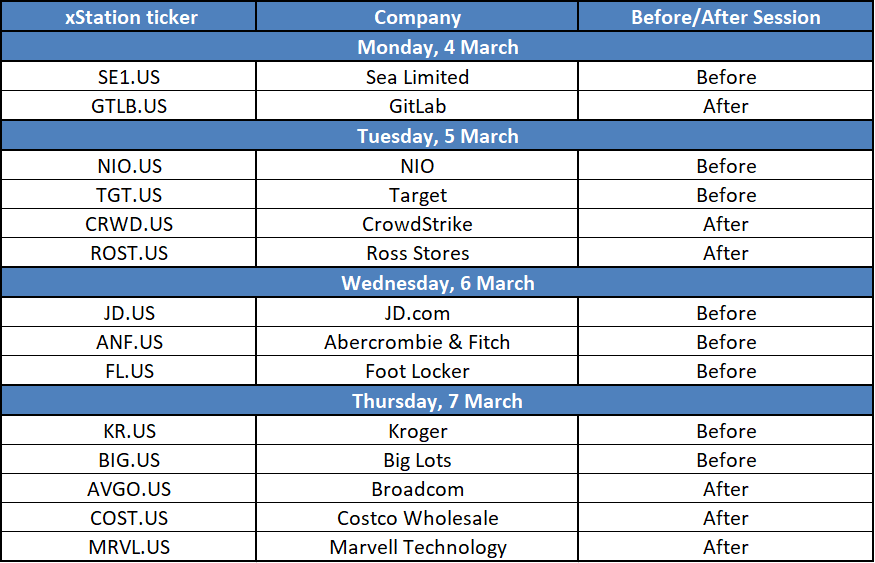Click the Wednesday, 6 March date row
Viewport: 875px width, 563px height.
438,282
